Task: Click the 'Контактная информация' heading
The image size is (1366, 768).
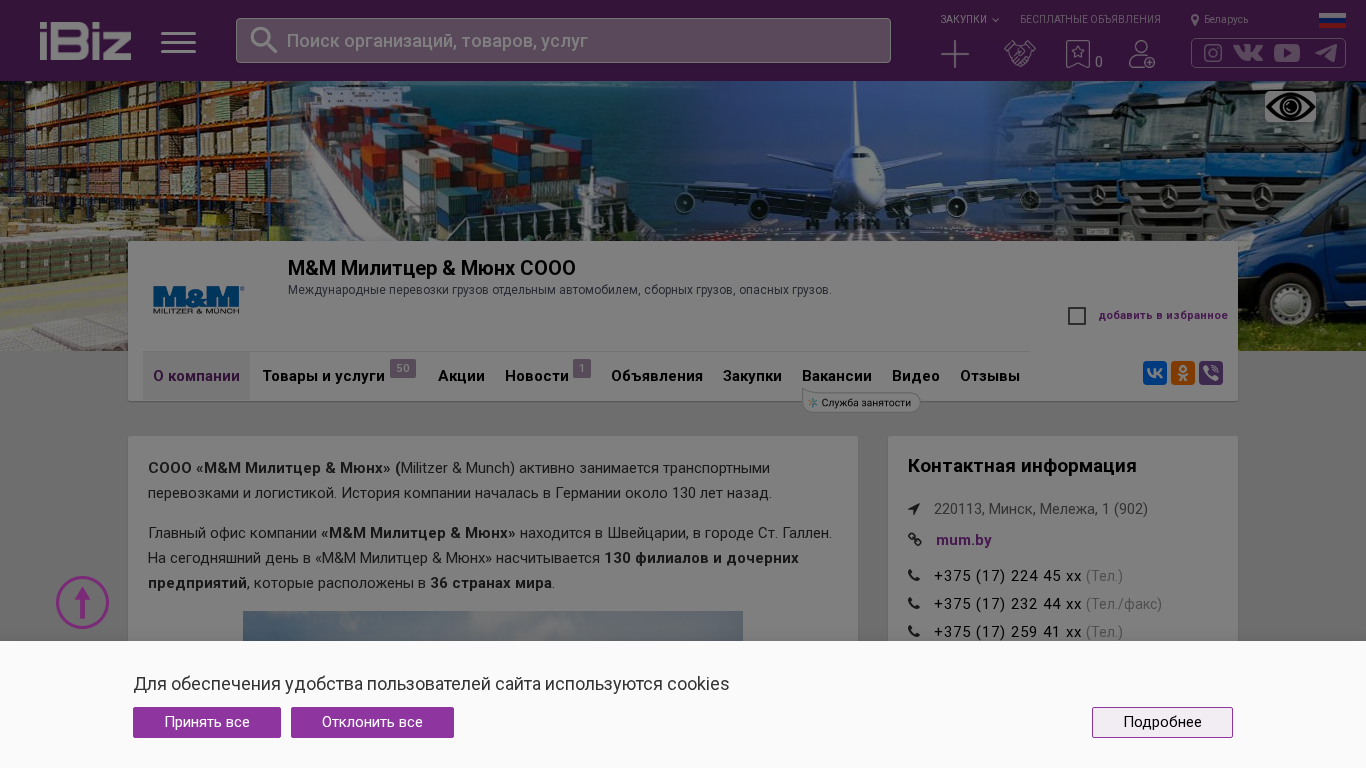Action: pyautogui.click(x=1022, y=466)
